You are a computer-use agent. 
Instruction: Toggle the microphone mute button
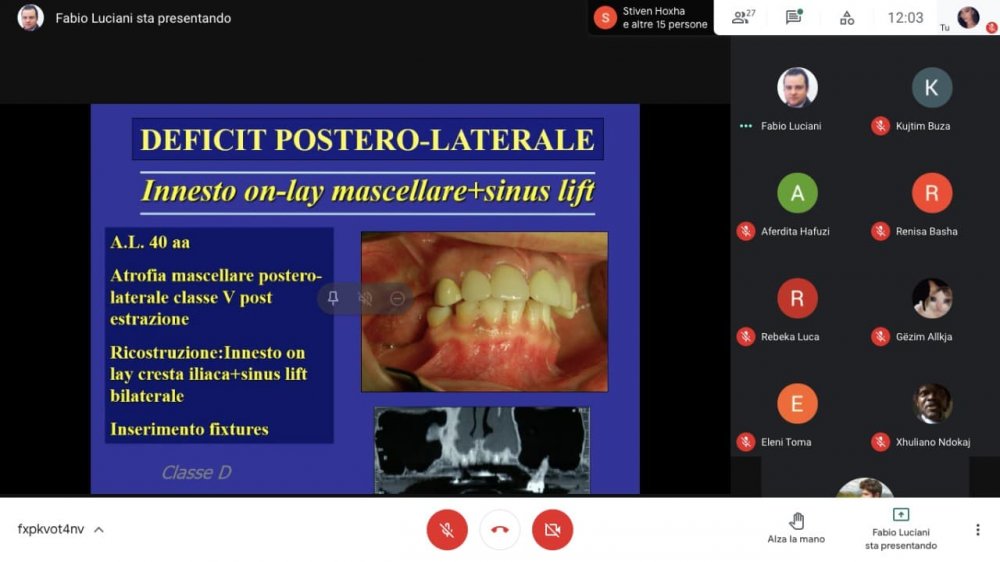[x=447, y=529]
